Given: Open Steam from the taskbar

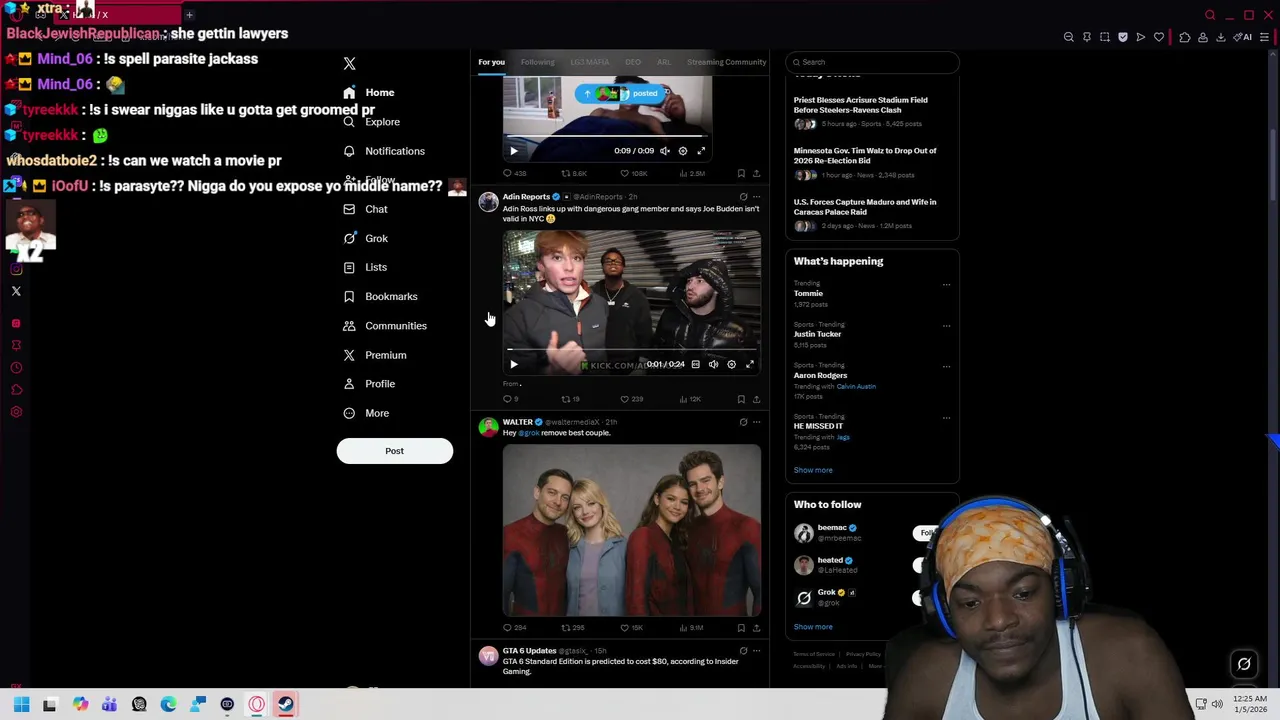Looking at the screenshot, I should (x=286, y=705).
